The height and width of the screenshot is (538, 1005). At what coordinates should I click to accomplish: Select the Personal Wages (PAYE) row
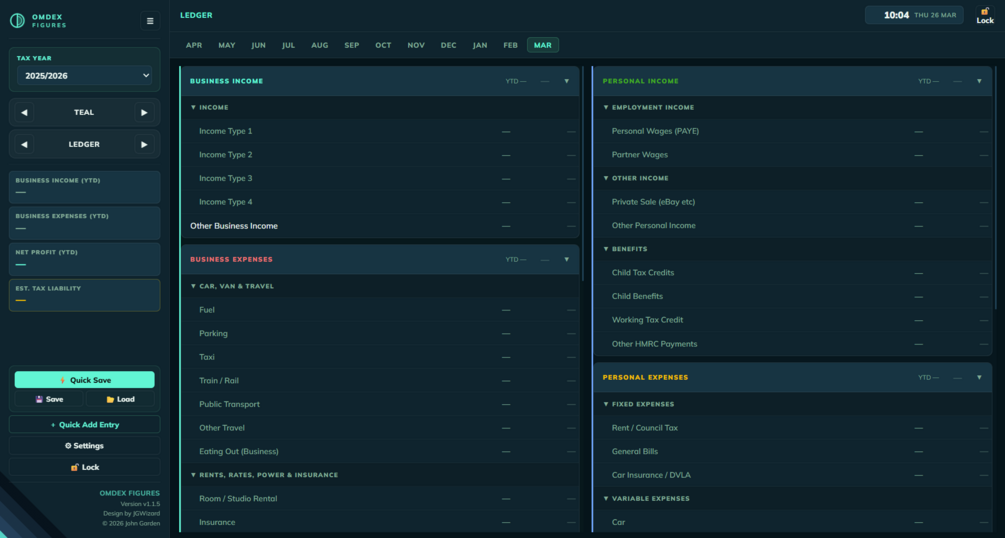[793, 131]
